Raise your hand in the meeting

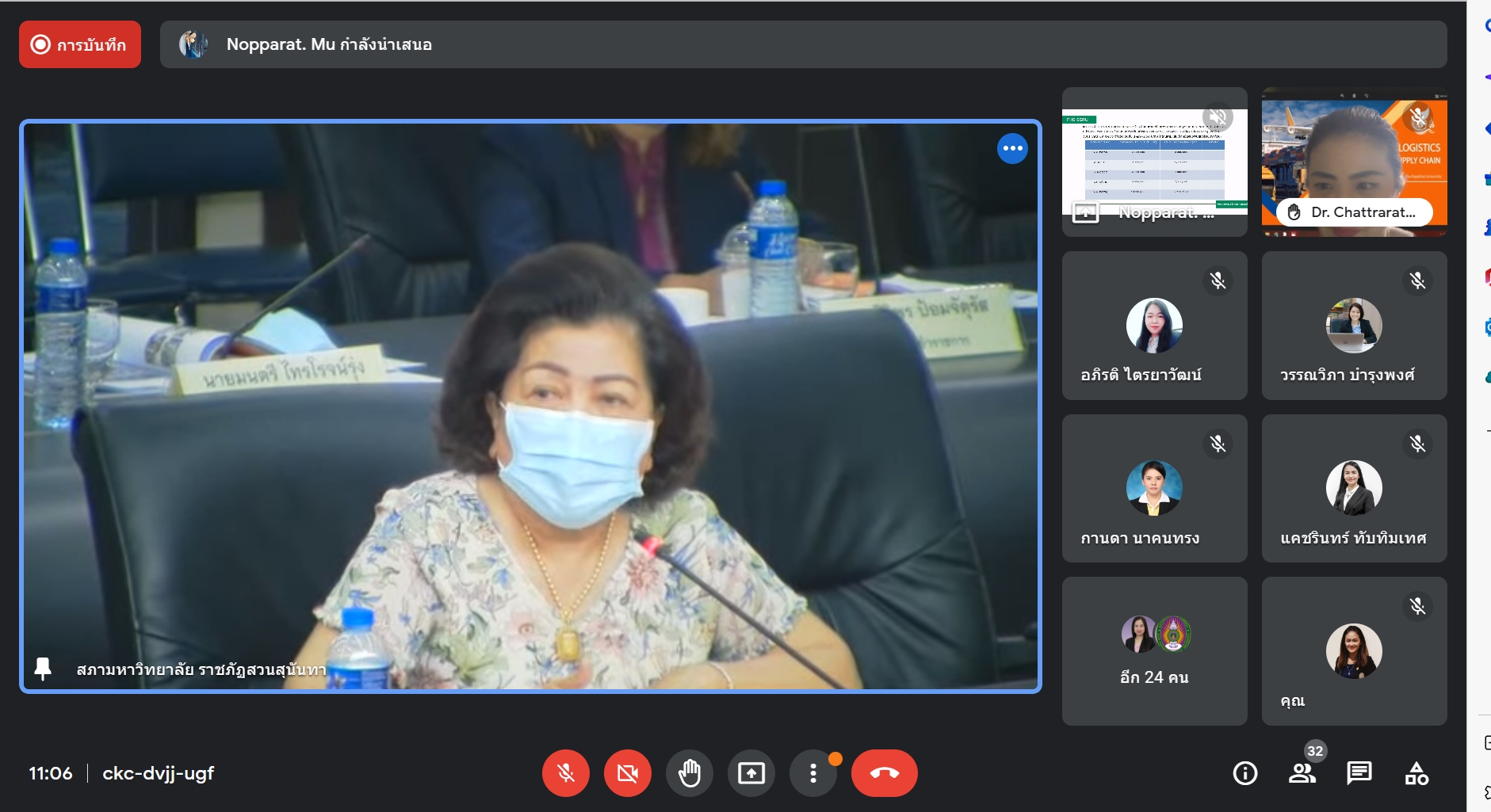click(689, 773)
